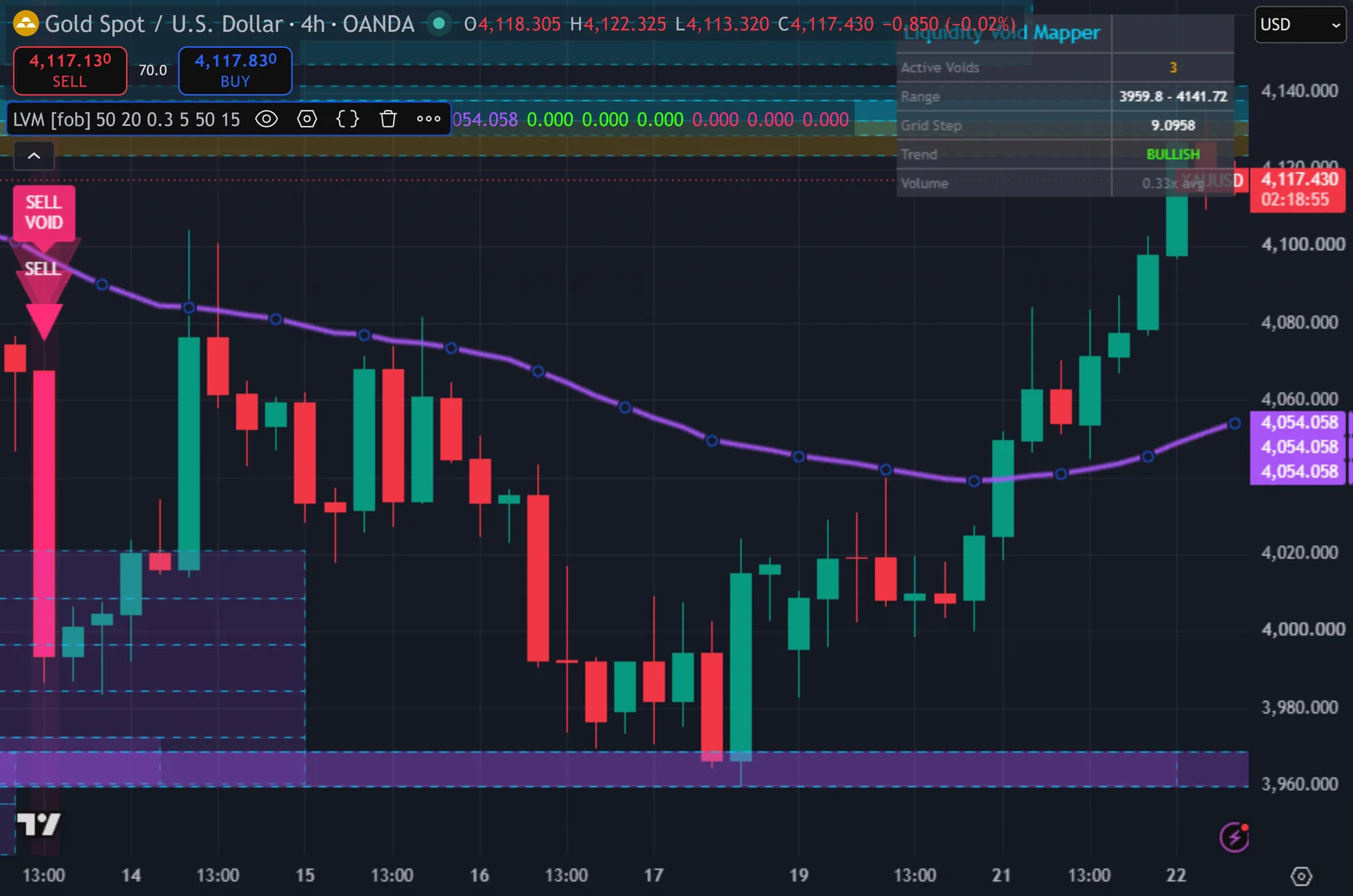
Task: Toggle LVM indicator visibility eye icon
Action: pyautogui.click(x=266, y=119)
